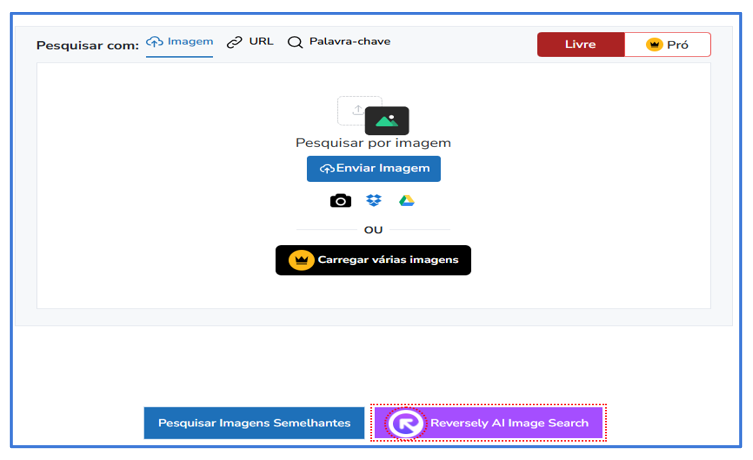
Task: Switch to the Palavra-chave tab
Action: click(349, 42)
